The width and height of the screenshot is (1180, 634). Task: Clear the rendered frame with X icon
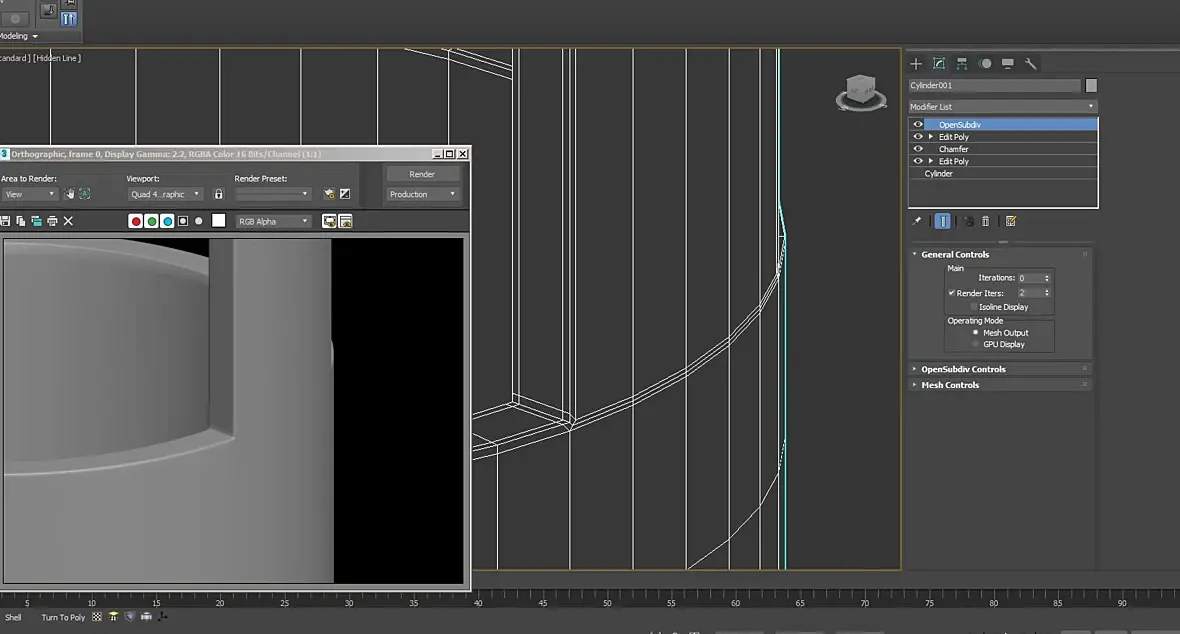click(x=68, y=221)
